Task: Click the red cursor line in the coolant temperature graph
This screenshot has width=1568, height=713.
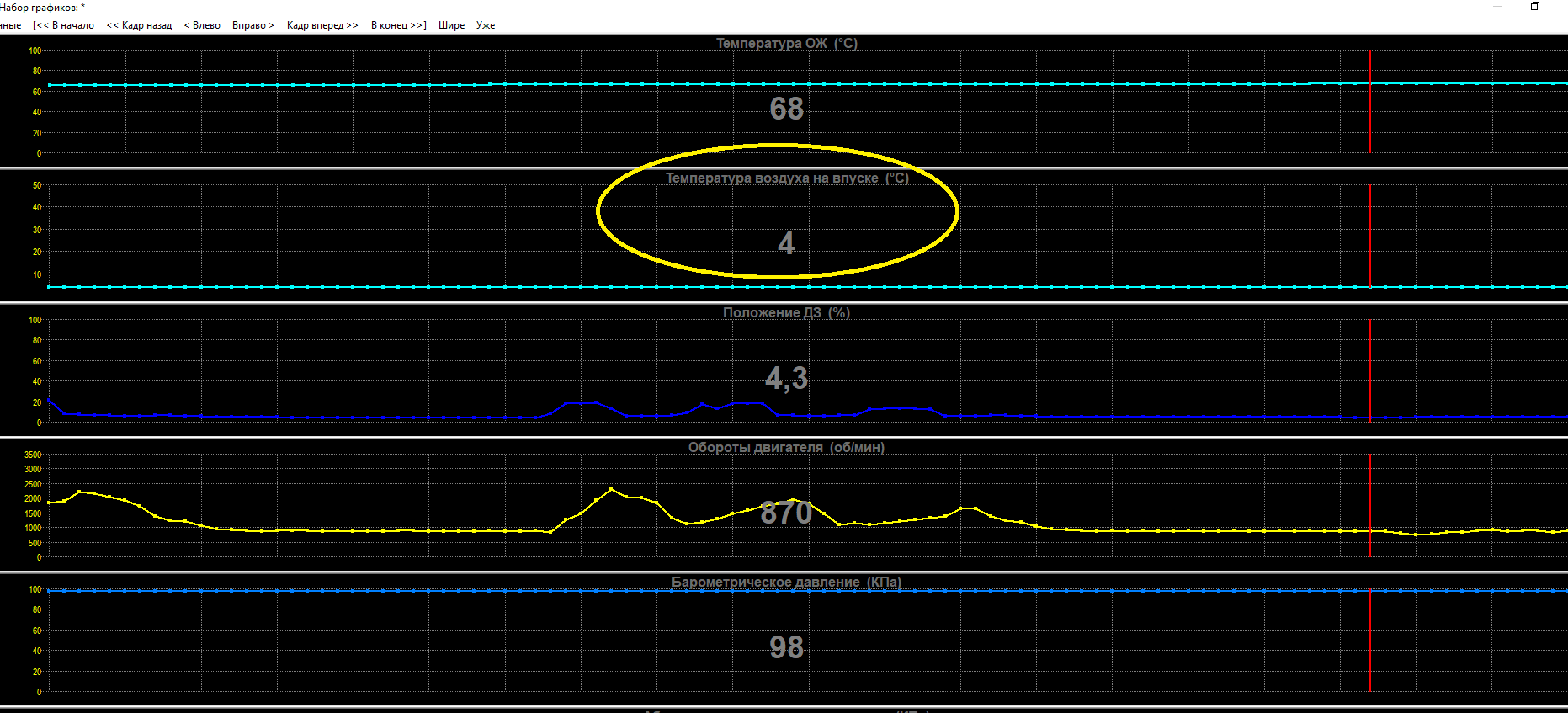Action: pyautogui.click(x=1370, y=101)
